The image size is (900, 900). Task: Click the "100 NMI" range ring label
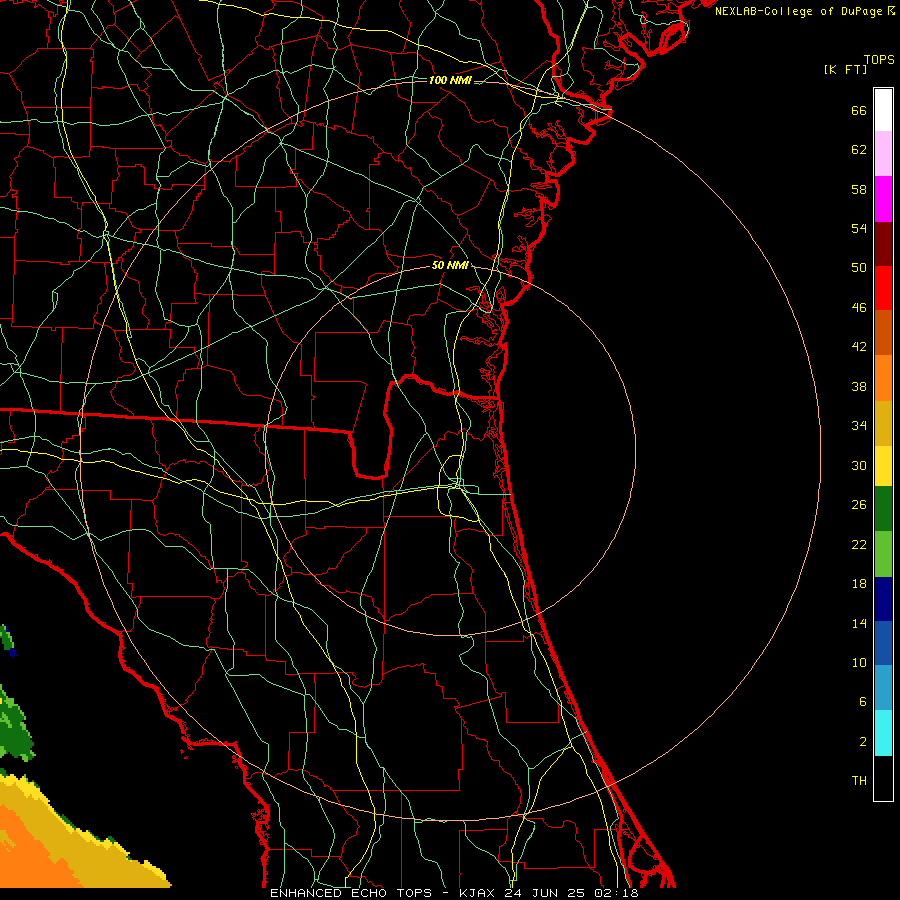coord(450,80)
